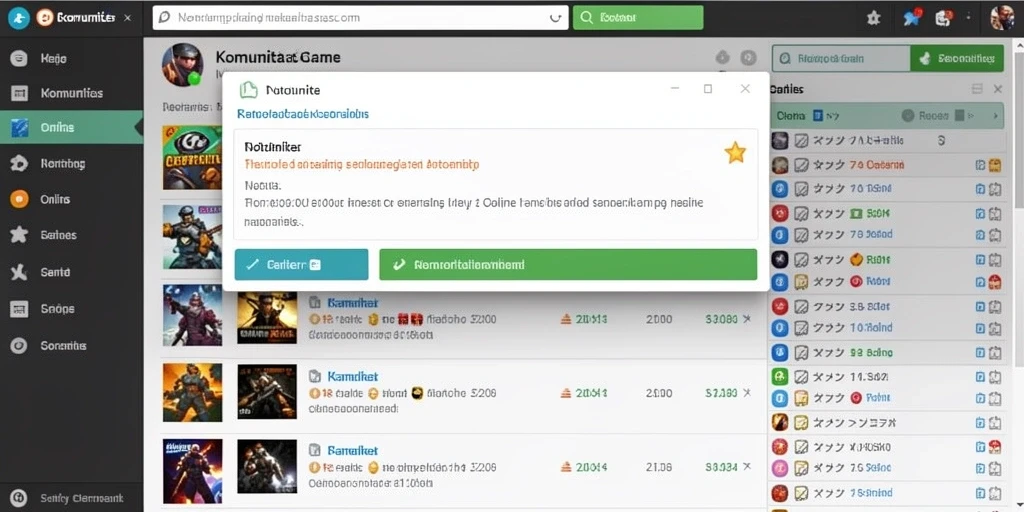This screenshot has height=512, width=1024.
Task: Toggle the yellow star favorite in dialog
Action: pos(735,153)
